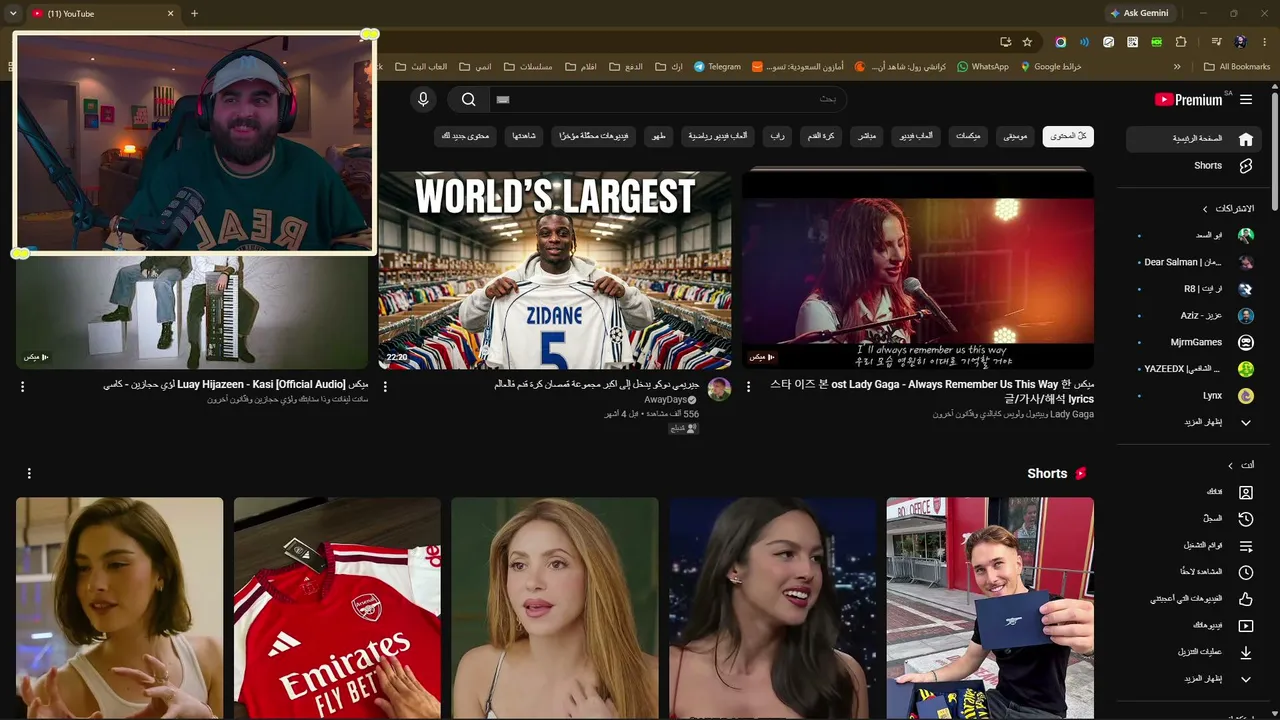
Task: Go to YouTube Premium logo home
Action: coord(1189,100)
